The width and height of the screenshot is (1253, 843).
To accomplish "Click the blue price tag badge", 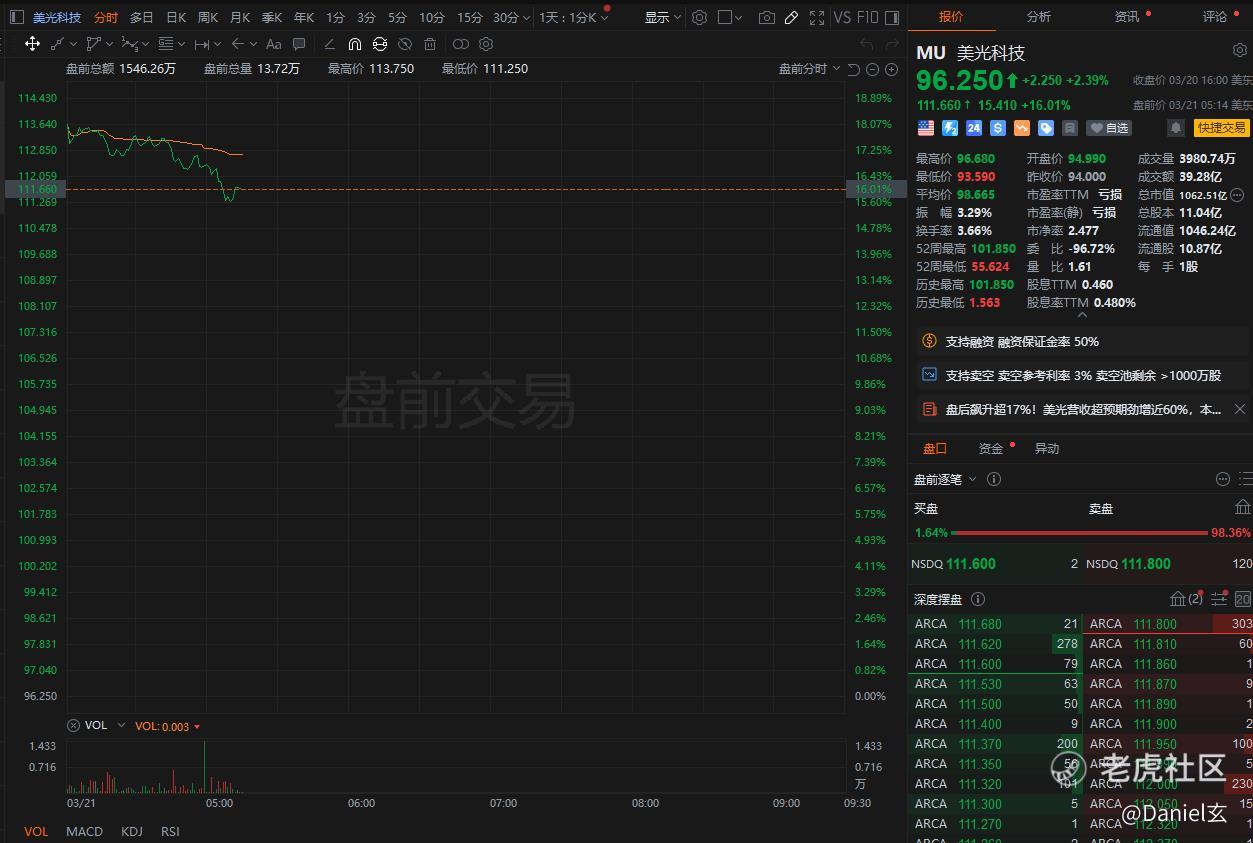I will click(x=1046, y=128).
